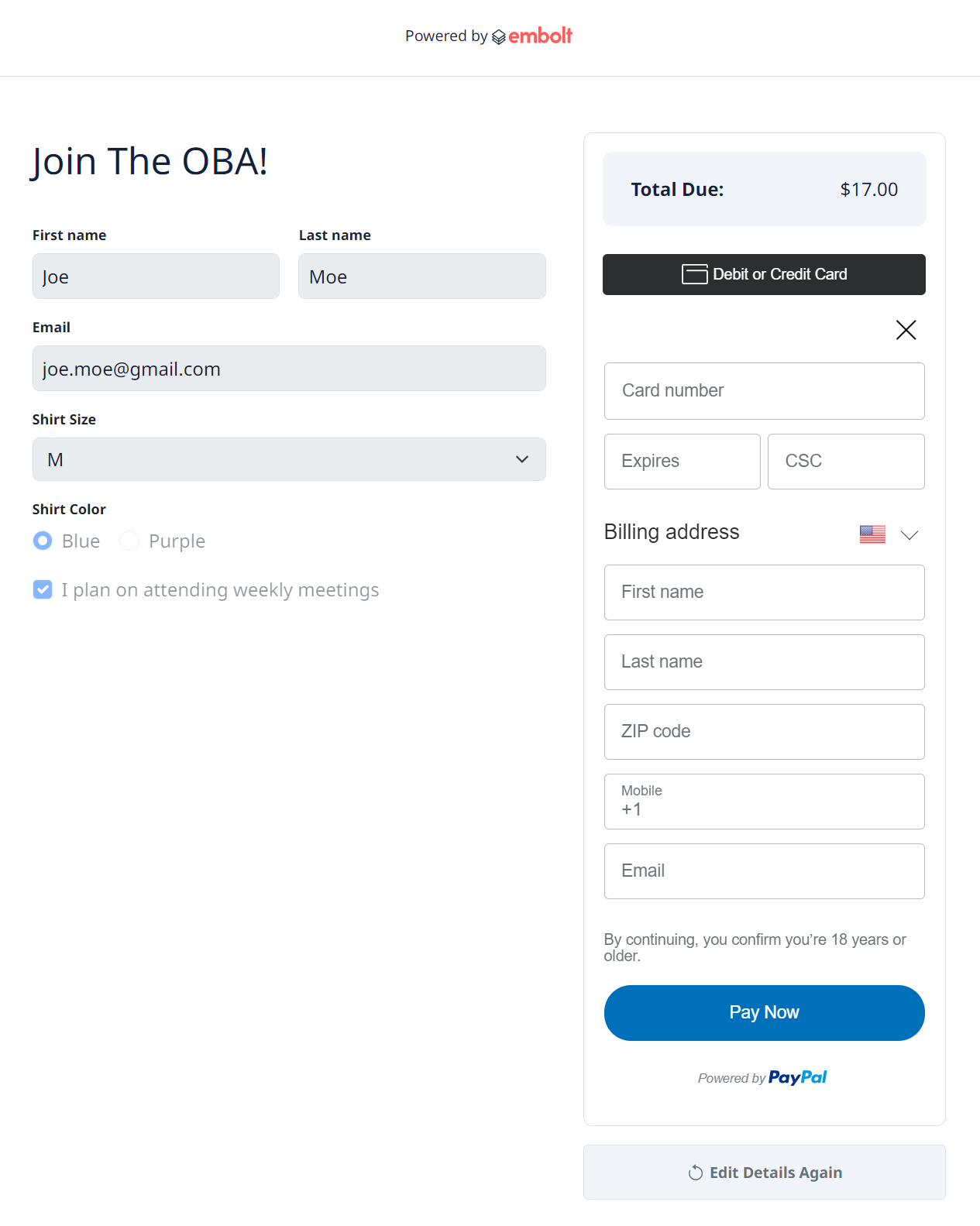Click Edit Details Again button
This screenshot has width=980, height=1226.
(x=764, y=1173)
